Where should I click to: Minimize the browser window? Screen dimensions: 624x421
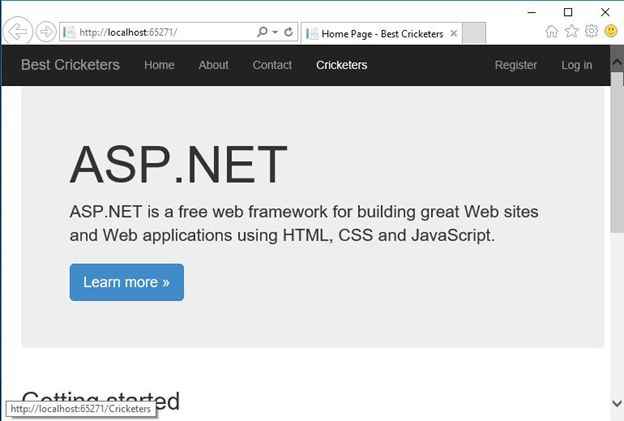click(x=532, y=12)
